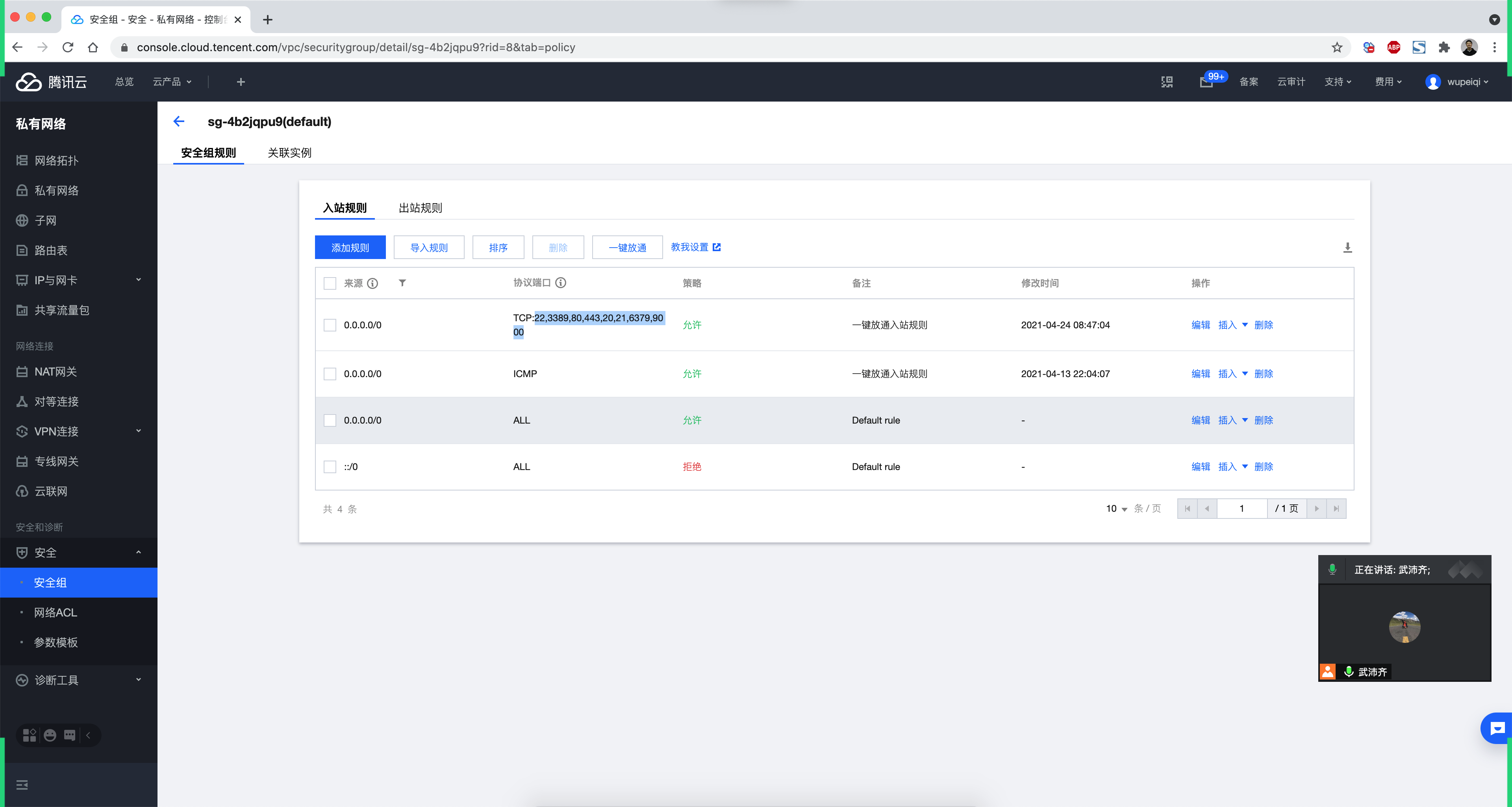Screen dimensions: 1512x807
Task: Collapse sidebar with bottom menu icon
Action: click(x=22, y=785)
